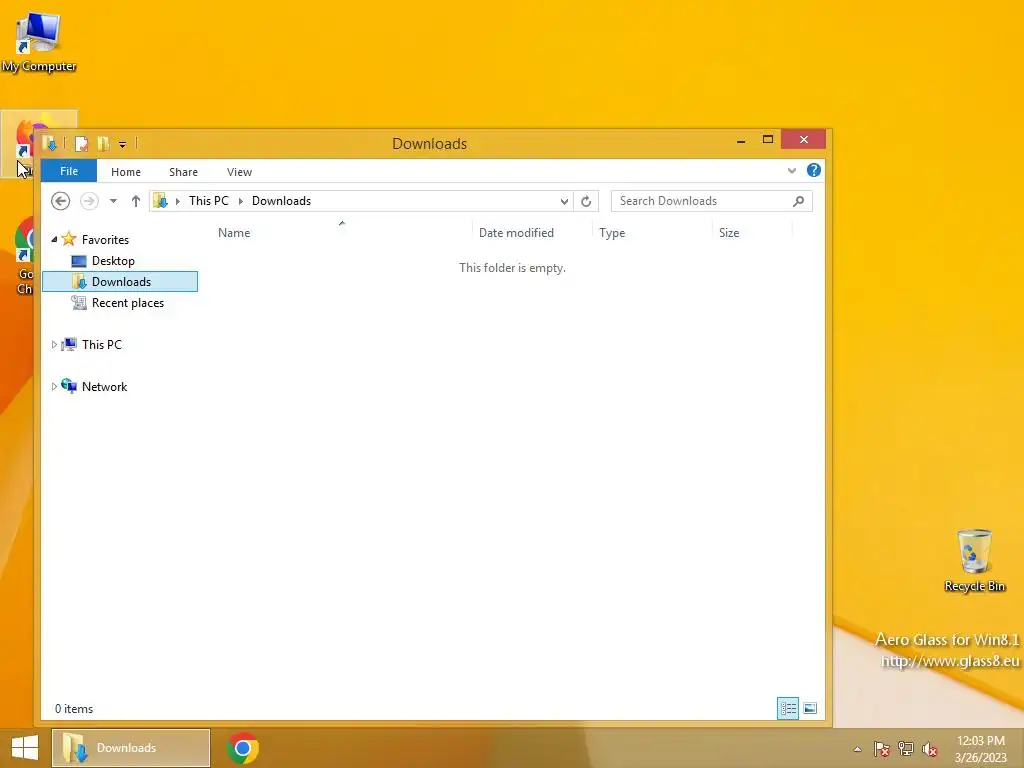Image resolution: width=1024 pixels, height=768 pixels.
Task: Open the volume tray icon
Action: click(x=930, y=749)
